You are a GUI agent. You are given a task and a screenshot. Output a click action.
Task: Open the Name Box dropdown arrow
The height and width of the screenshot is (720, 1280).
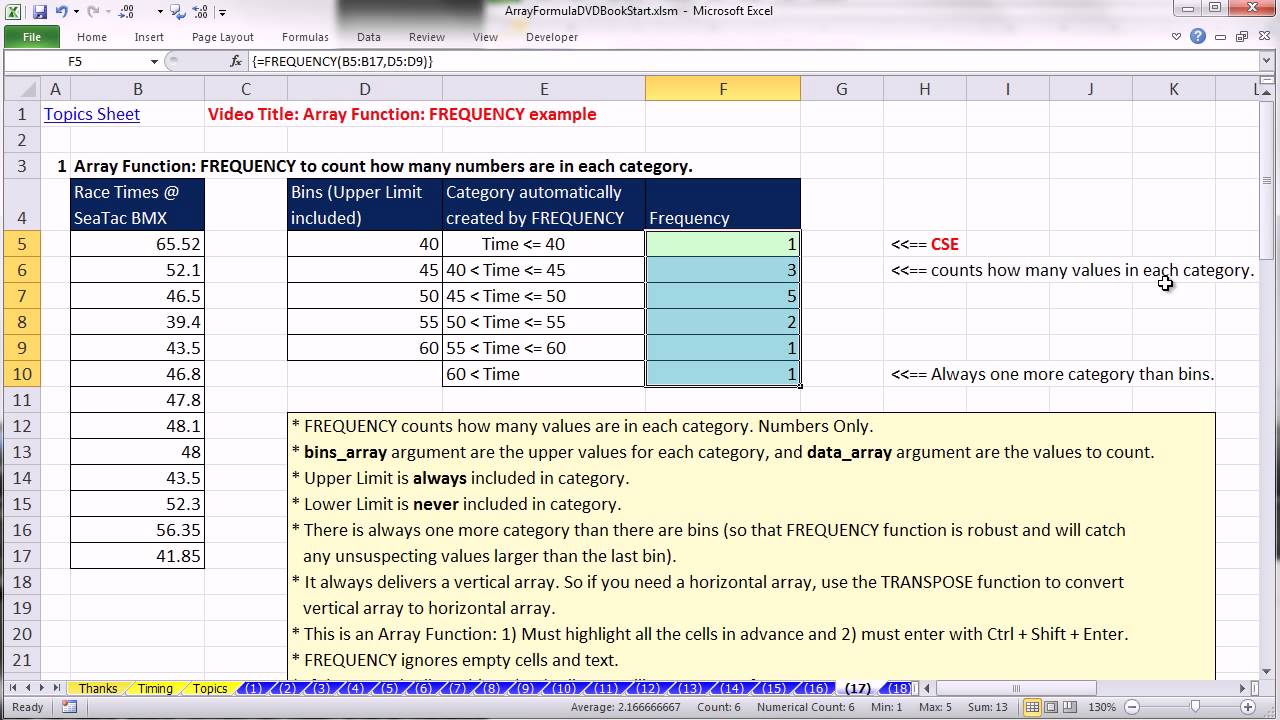click(153, 61)
